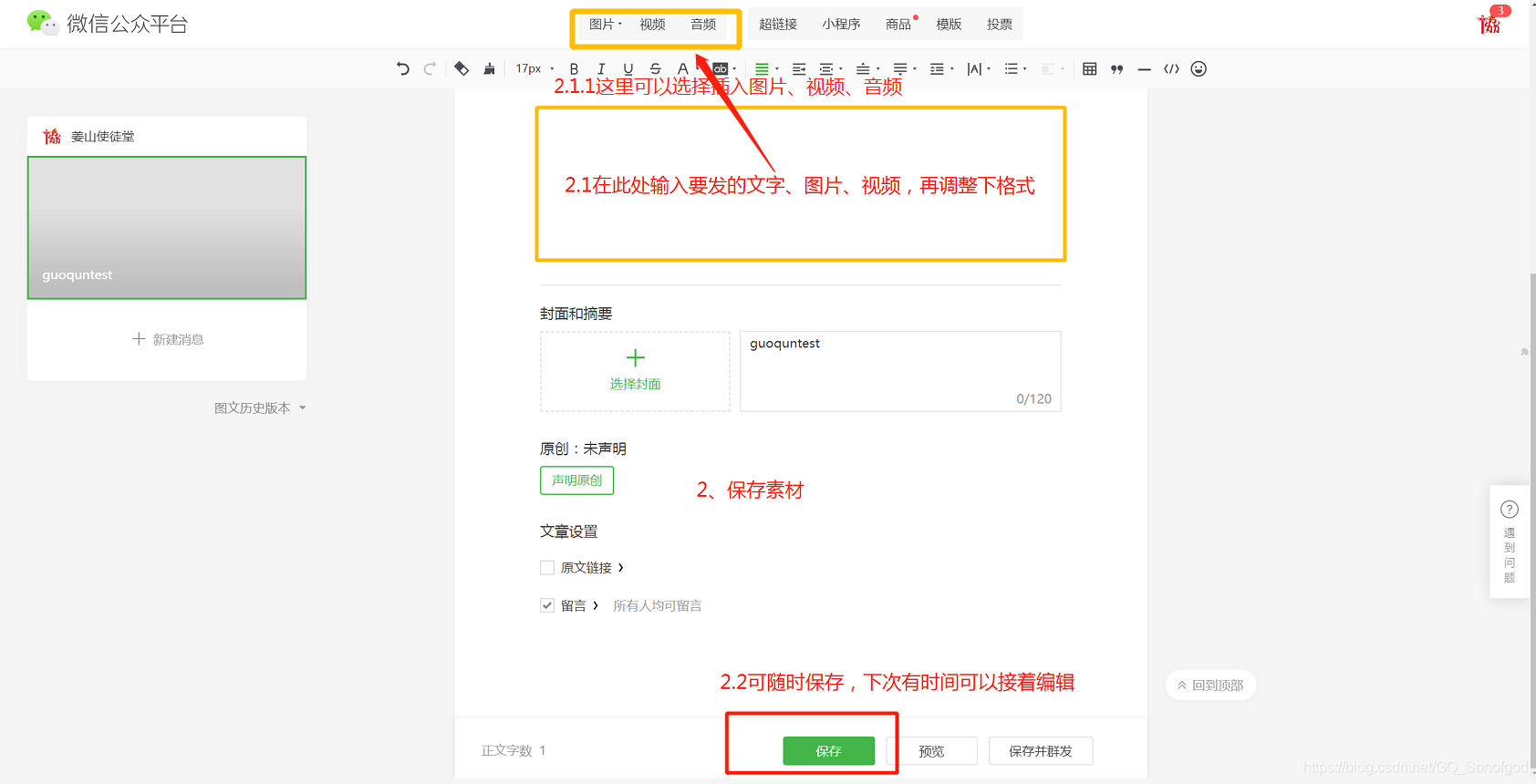Select the guoquntest article thumbnail
1536x784 pixels.
coord(167,228)
